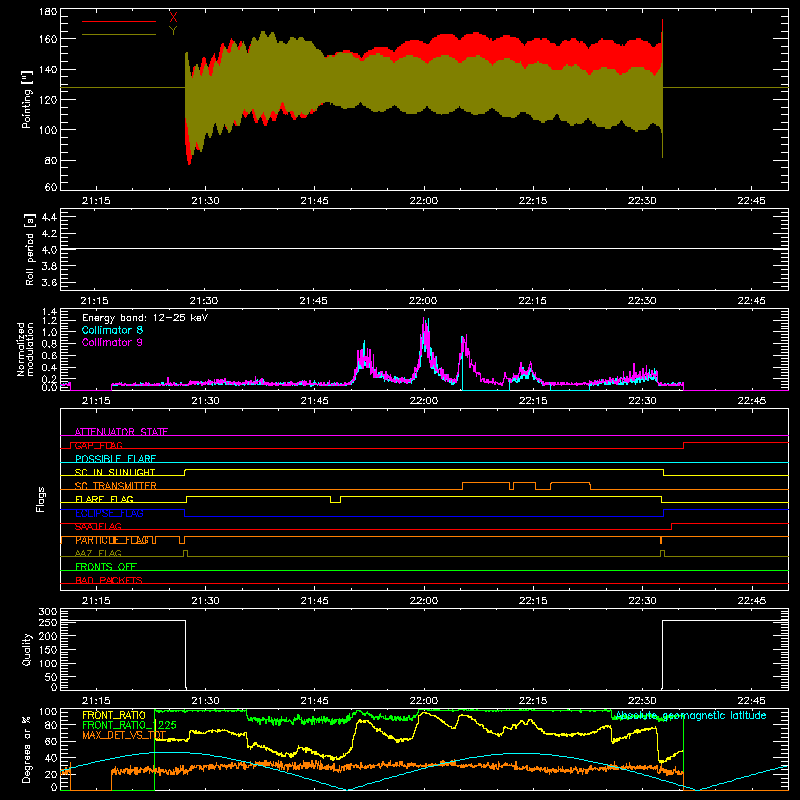Click the Normalized modulation axis title
800x800 pixels.
[25, 349]
